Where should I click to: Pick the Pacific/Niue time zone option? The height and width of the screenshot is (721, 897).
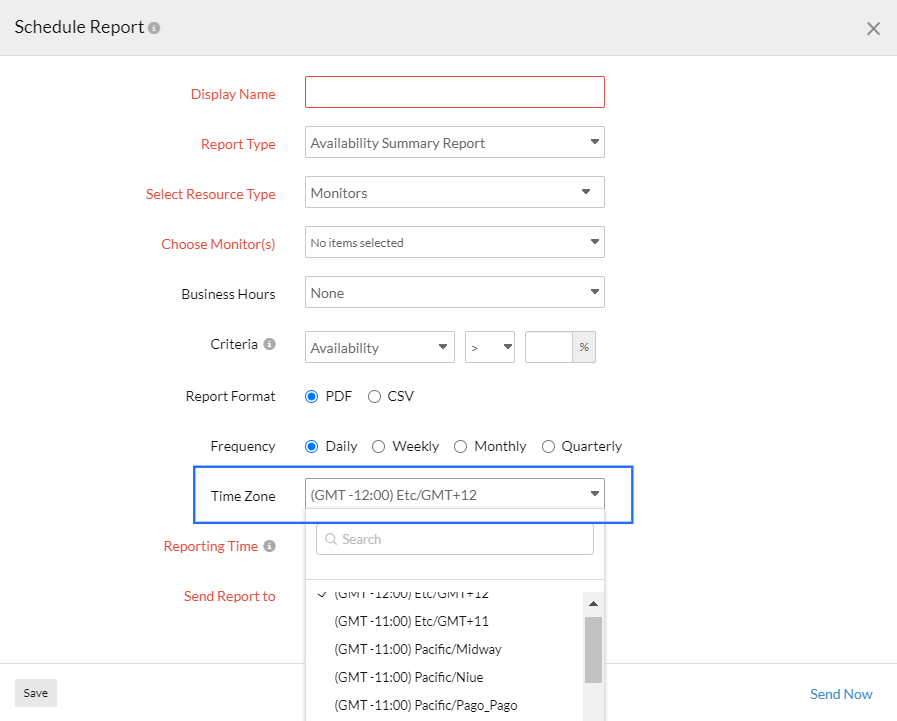pos(408,677)
